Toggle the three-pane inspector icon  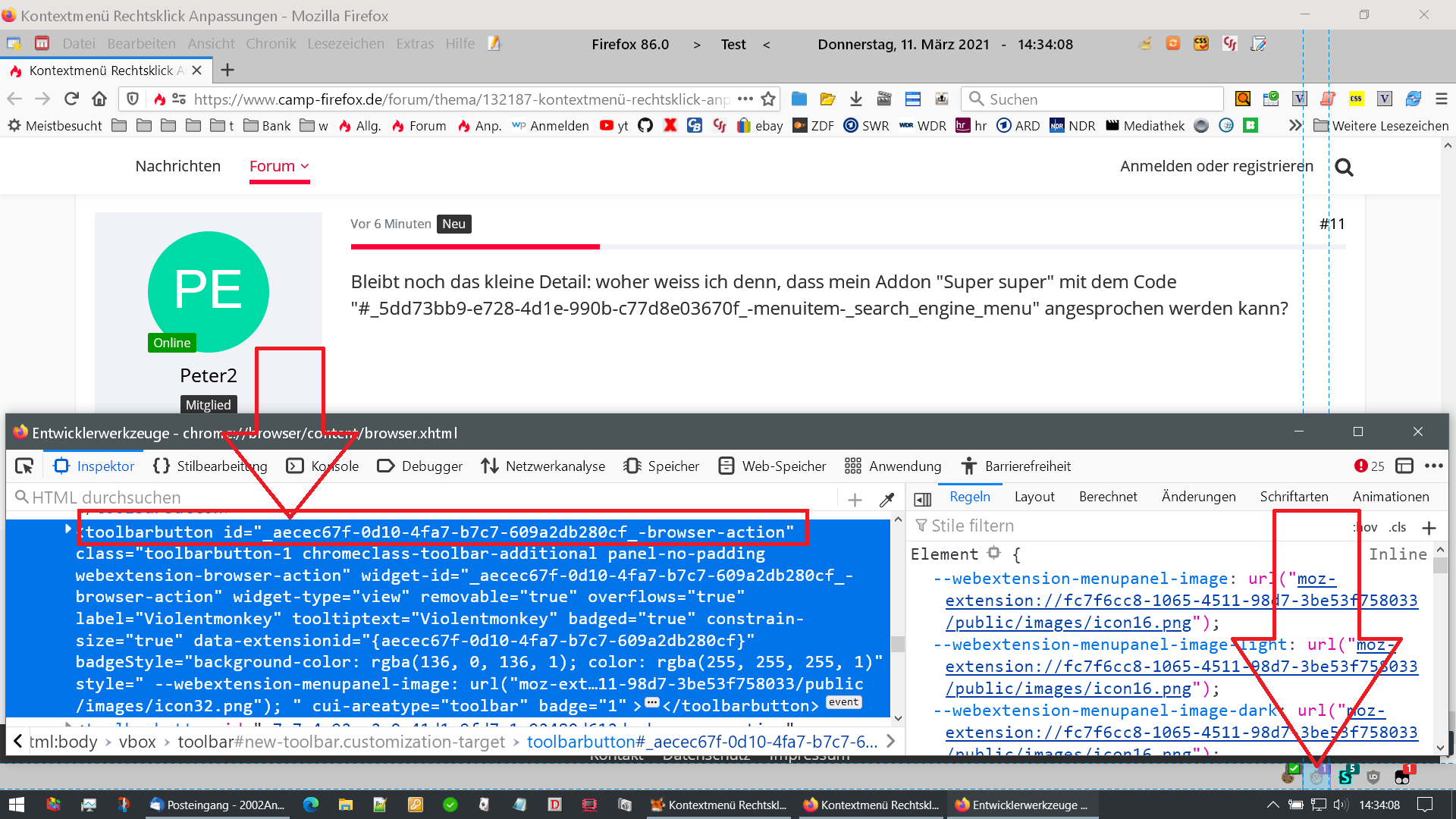[923, 498]
